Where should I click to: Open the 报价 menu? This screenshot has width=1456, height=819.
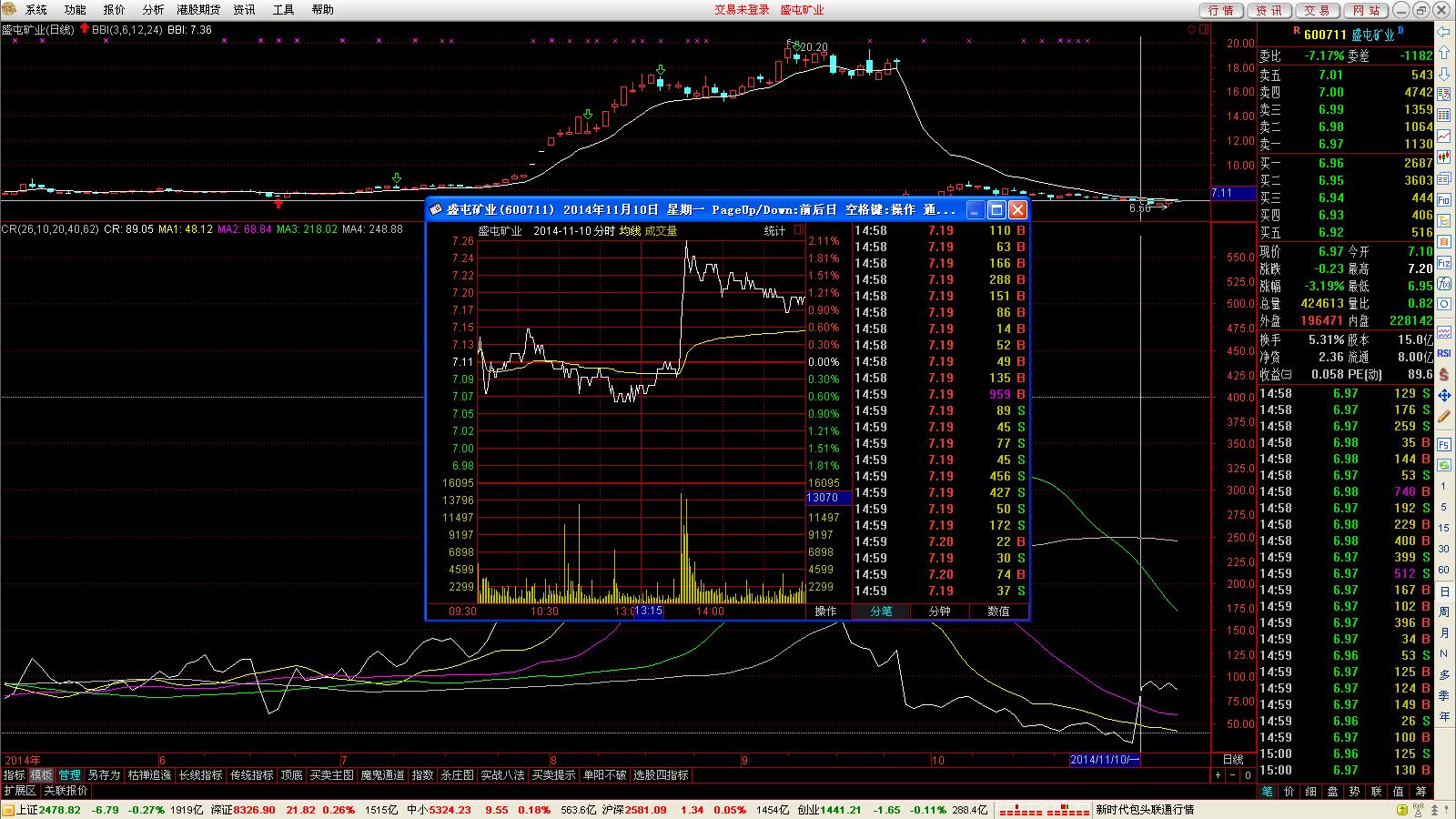coord(115,10)
